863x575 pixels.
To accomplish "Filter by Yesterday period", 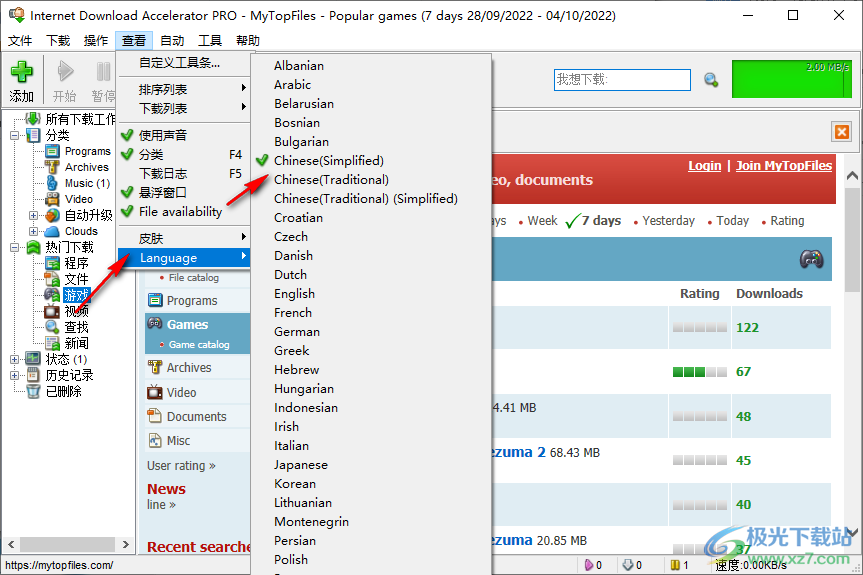I will [x=668, y=221].
